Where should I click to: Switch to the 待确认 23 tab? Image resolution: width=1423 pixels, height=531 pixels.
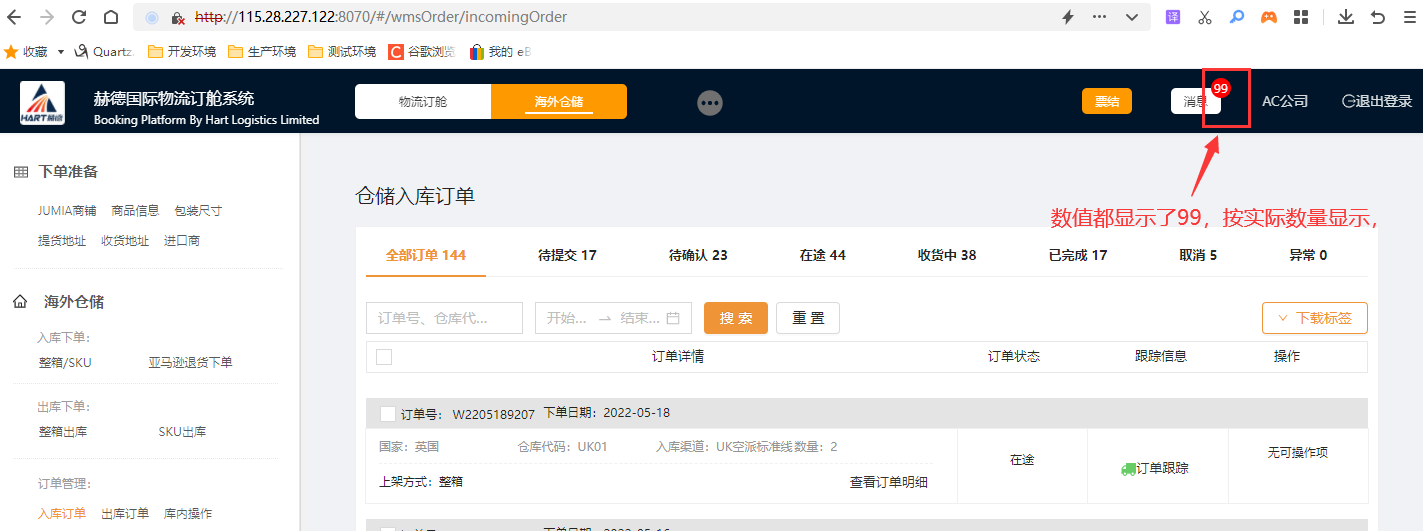[x=697, y=255]
